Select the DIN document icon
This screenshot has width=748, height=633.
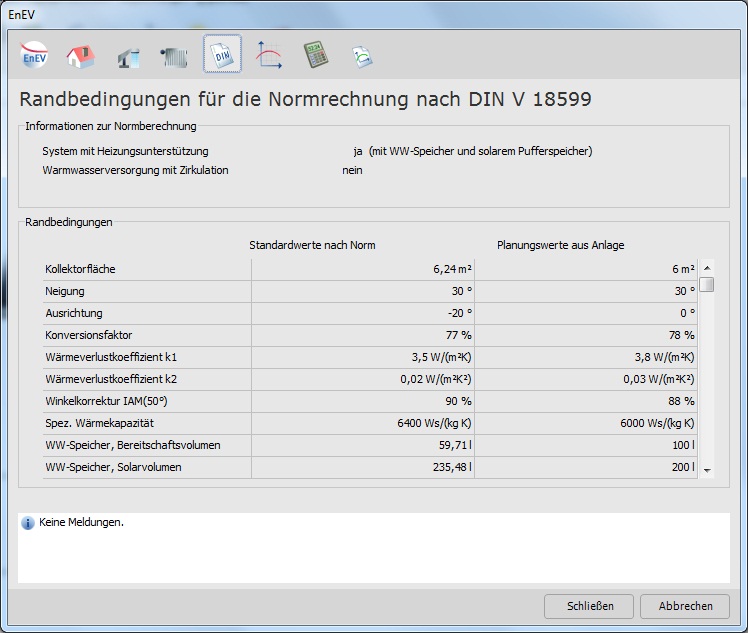tap(222, 56)
